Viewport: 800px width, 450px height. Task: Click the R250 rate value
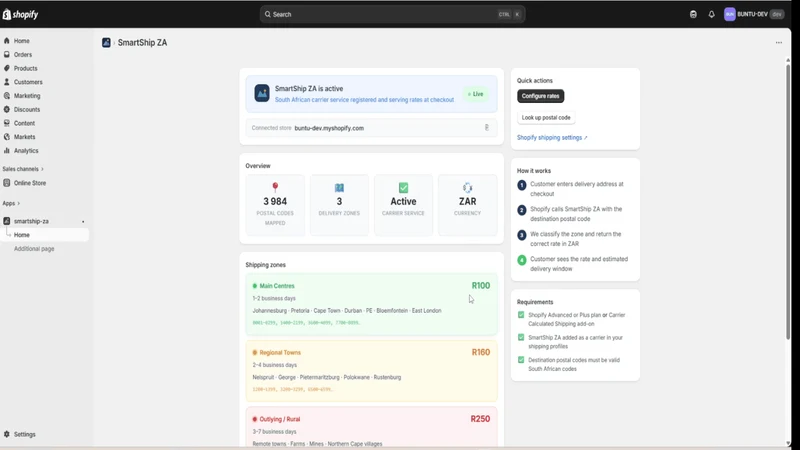pos(480,419)
